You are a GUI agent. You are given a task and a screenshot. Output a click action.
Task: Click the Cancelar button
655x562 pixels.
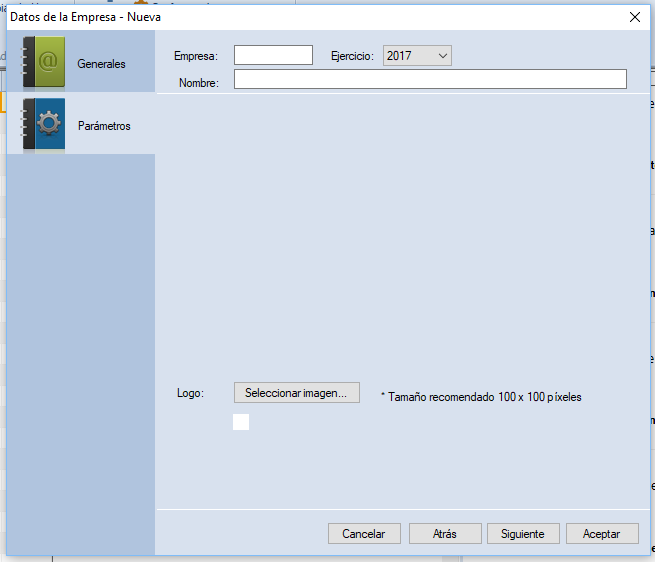coord(364,534)
